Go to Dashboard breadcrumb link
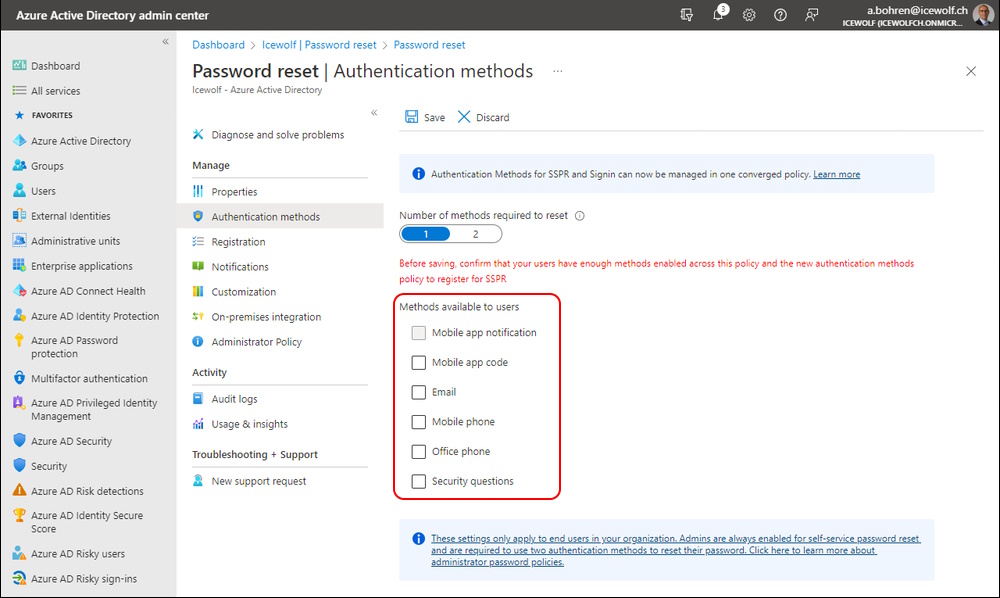The width and height of the screenshot is (1000, 598). point(218,45)
